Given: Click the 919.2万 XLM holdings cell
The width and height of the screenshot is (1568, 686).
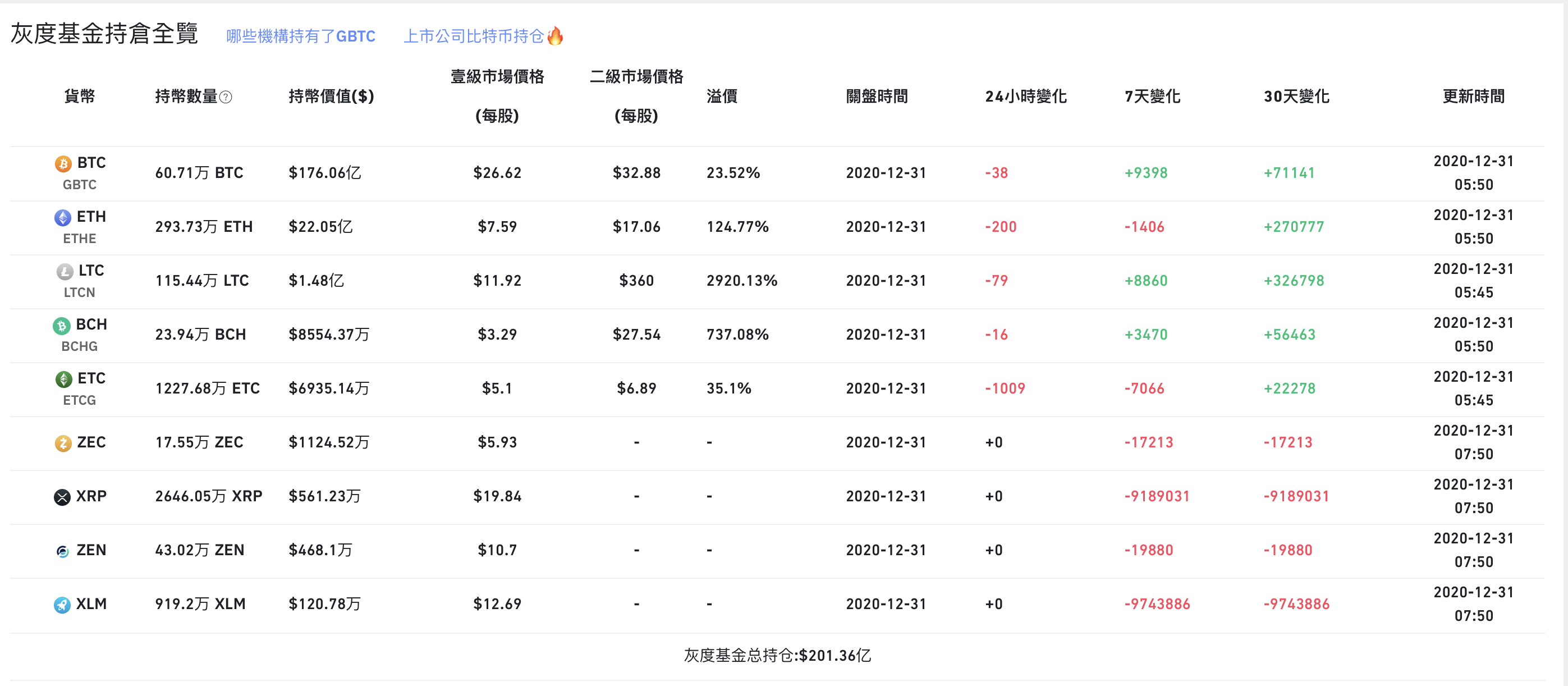Looking at the screenshot, I should 200,605.
